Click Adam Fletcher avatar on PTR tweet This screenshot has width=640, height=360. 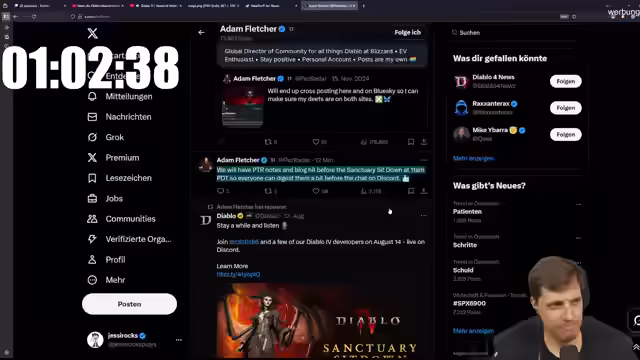(206, 165)
